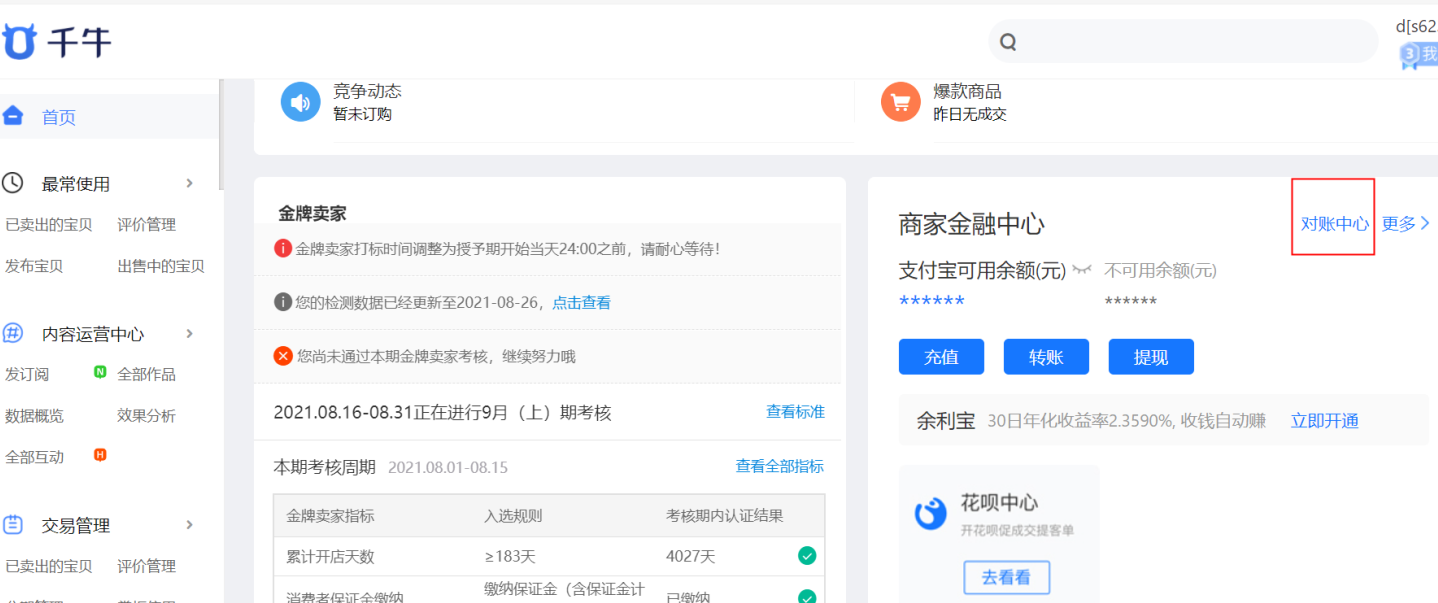Click the 竞争动态 speaker icon
This screenshot has width=1438, height=603.
point(300,102)
